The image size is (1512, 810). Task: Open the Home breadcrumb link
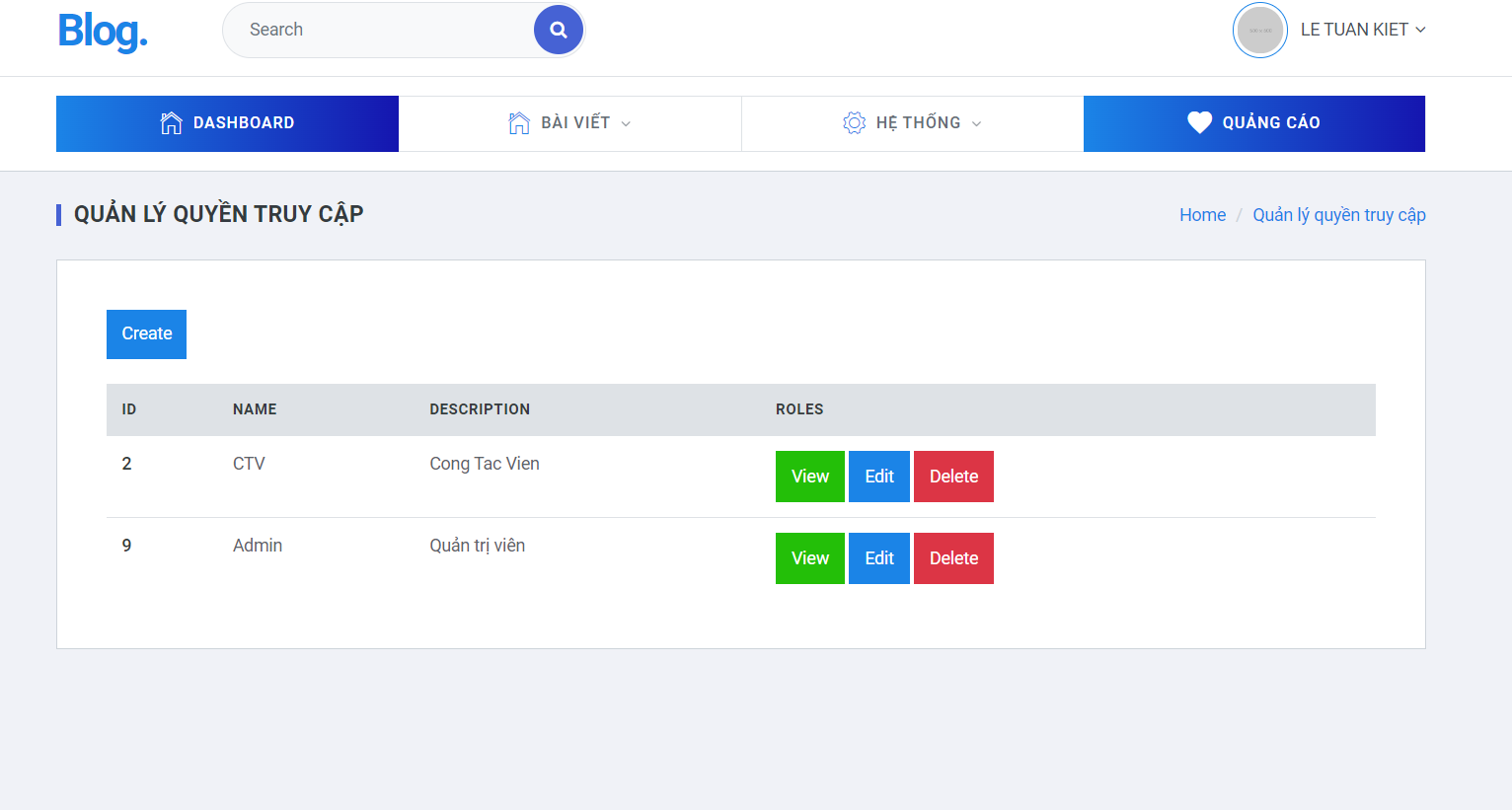1202,214
